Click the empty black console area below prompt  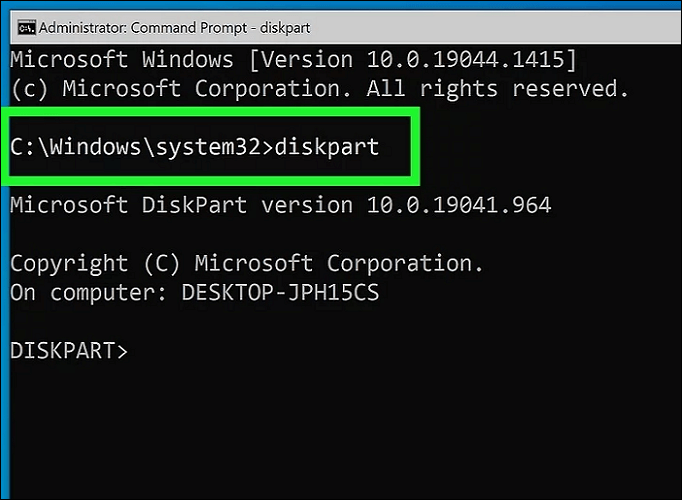340,430
